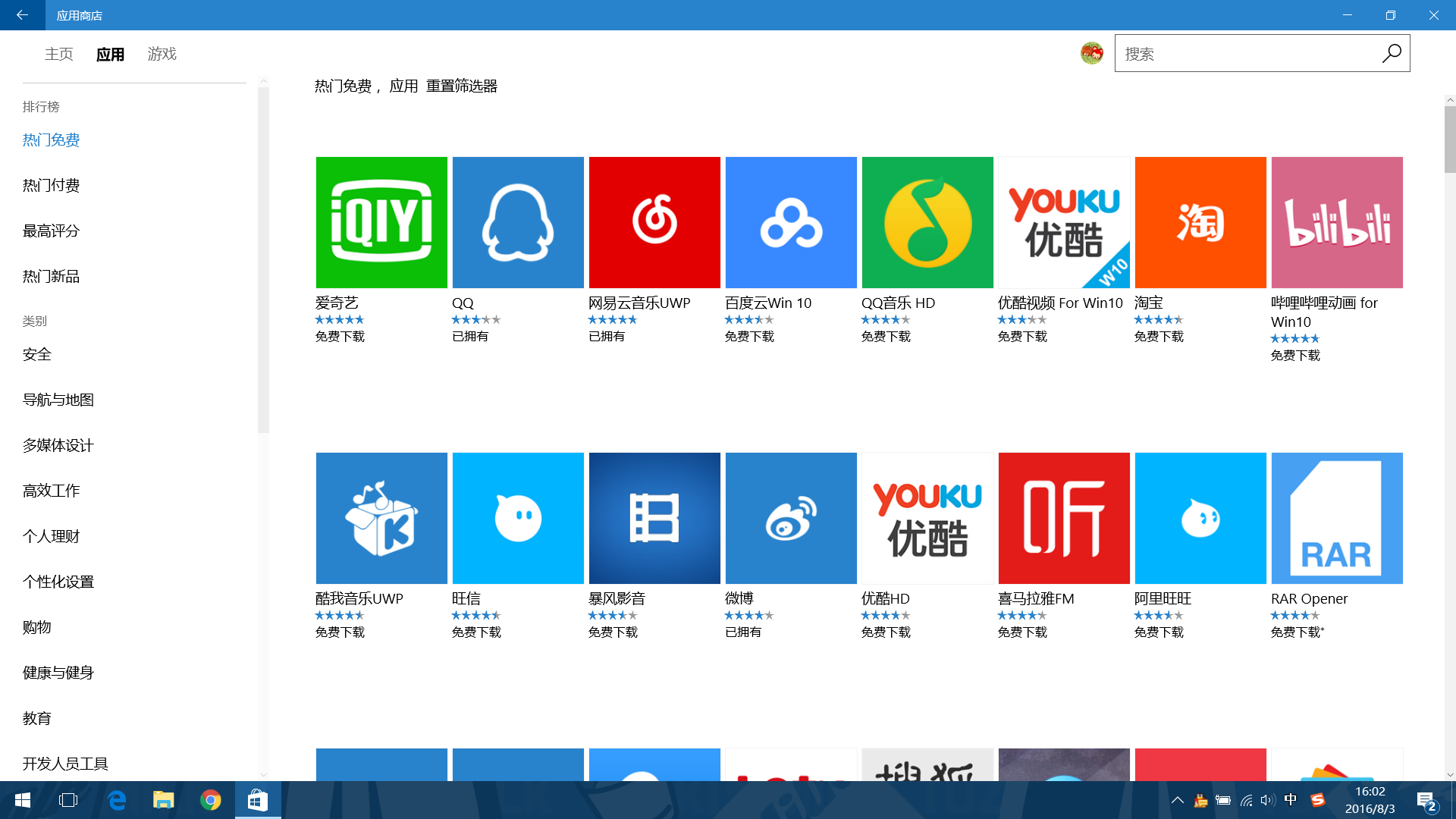Choose the 导航与地图 category

click(58, 400)
